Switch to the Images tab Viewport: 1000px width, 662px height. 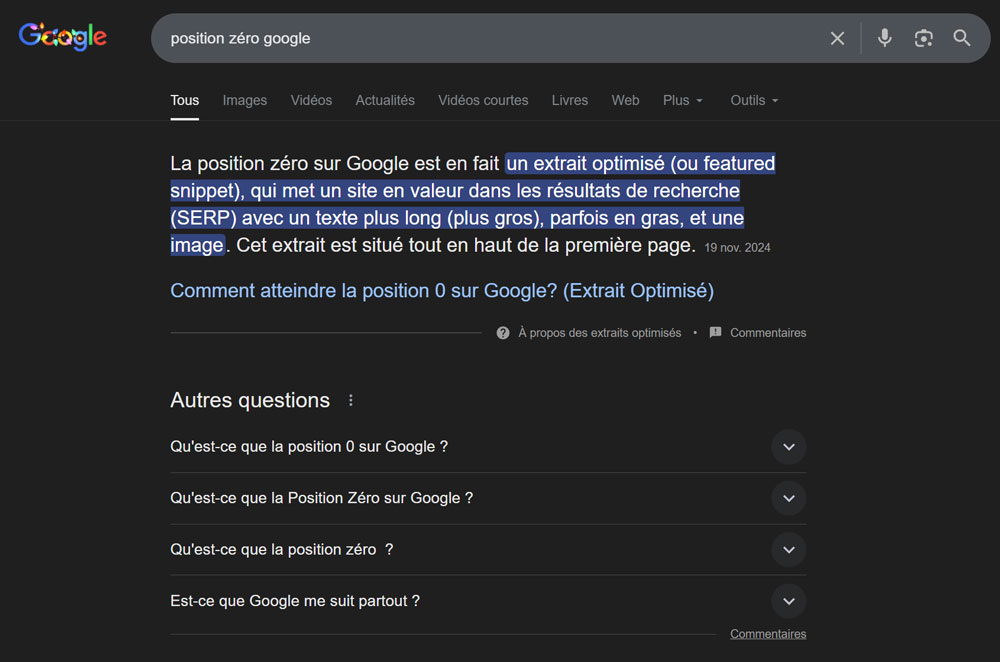[244, 100]
